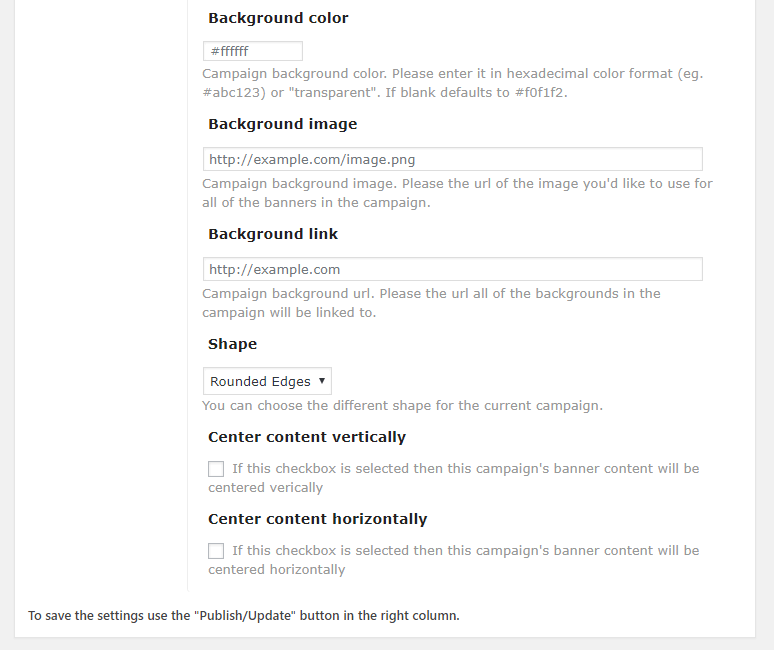Click the "Shape" heading label
The image size is (774, 650).
pyautogui.click(x=232, y=344)
